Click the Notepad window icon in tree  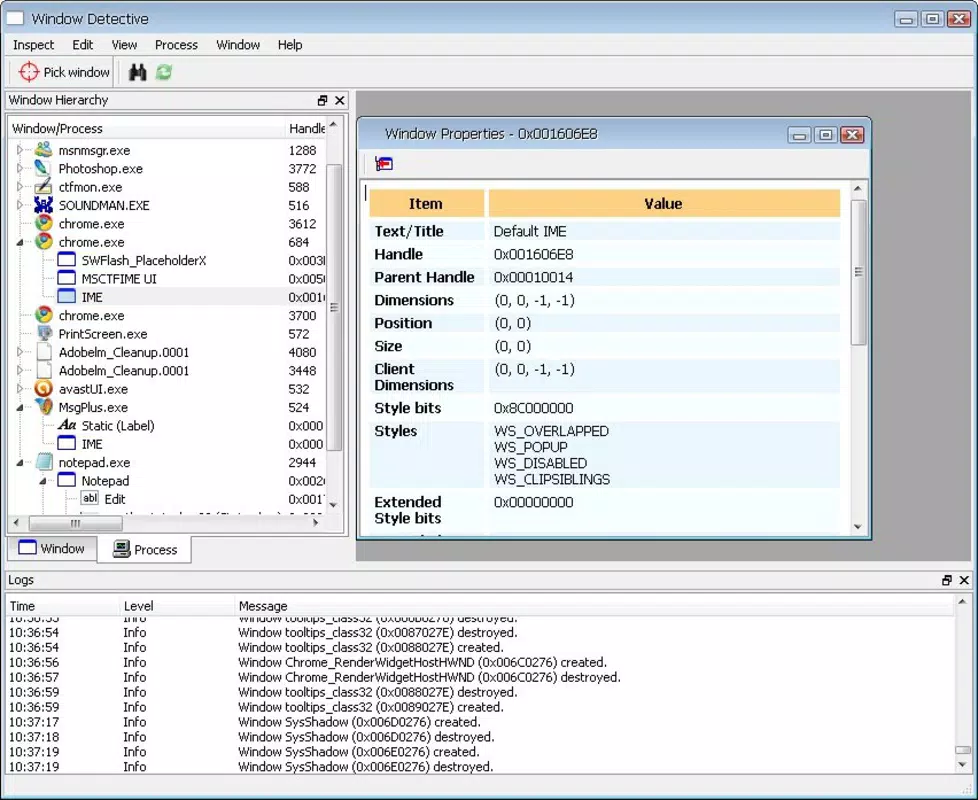66,481
